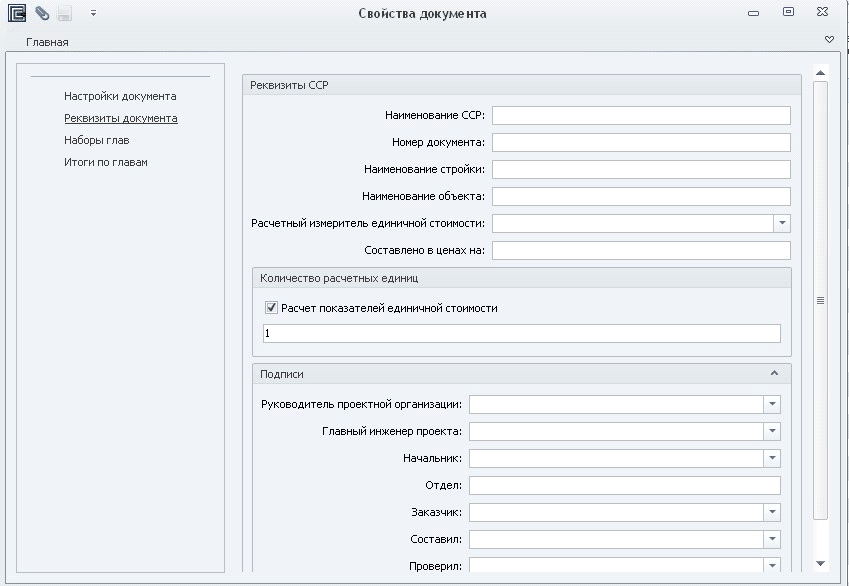Viewport: 849px width, 586px height.
Task: Open the quick access toolbar customize arrow
Action: coord(93,13)
